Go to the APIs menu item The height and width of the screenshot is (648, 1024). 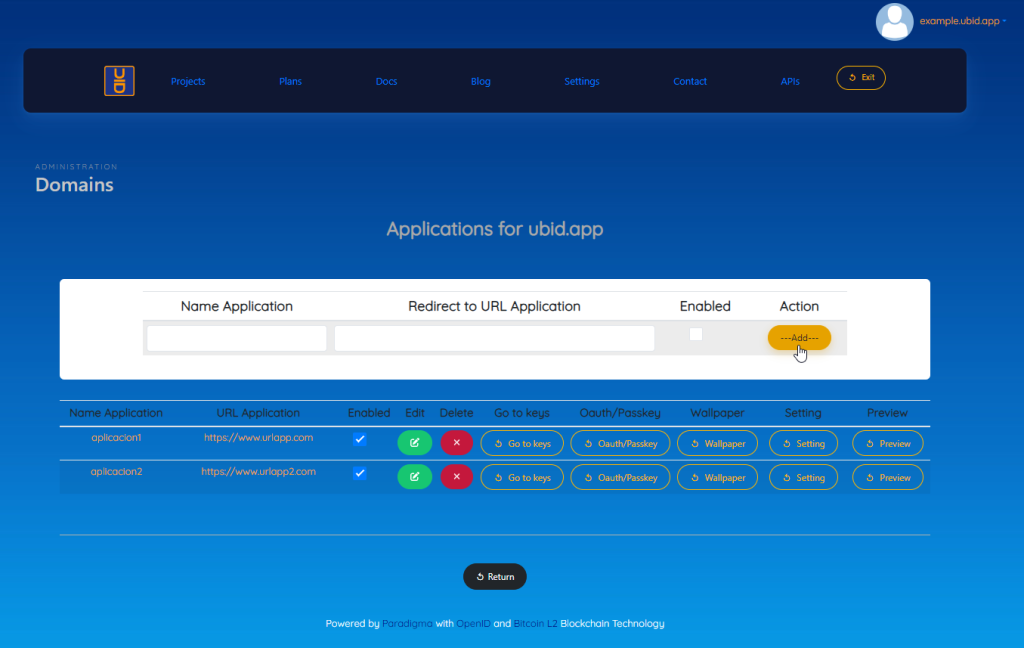click(x=790, y=81)
